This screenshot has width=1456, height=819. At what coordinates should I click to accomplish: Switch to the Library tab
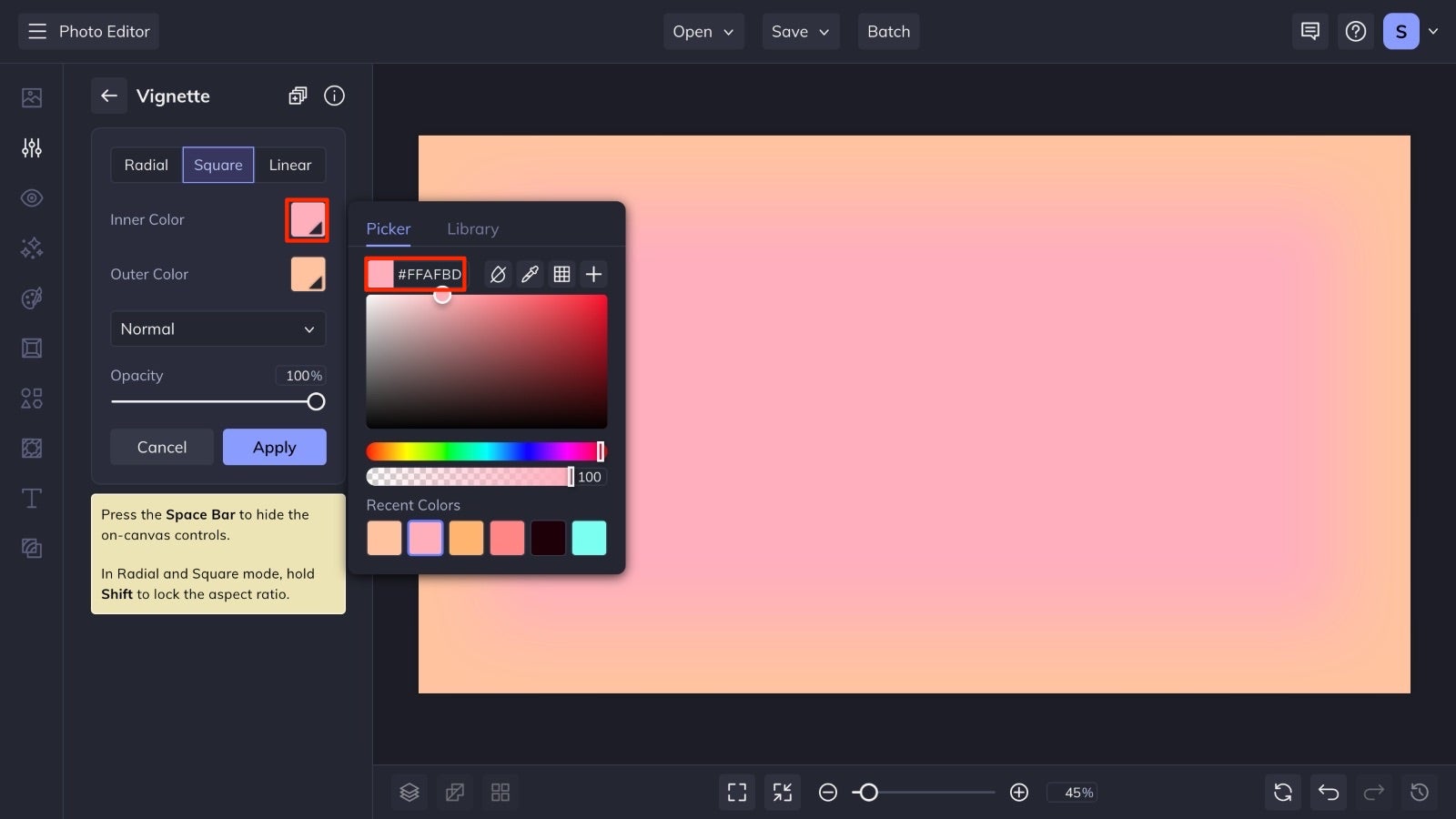click(472, 228)
